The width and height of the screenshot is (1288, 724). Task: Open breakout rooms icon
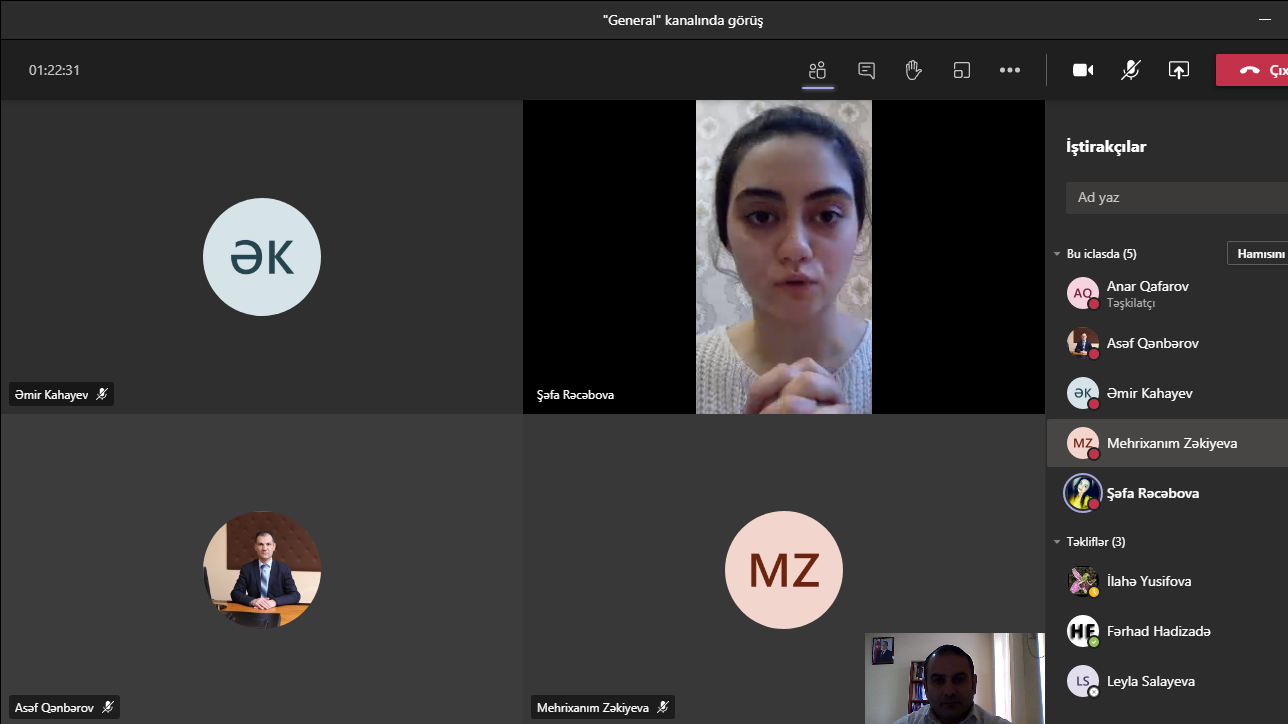pos(961,70)
